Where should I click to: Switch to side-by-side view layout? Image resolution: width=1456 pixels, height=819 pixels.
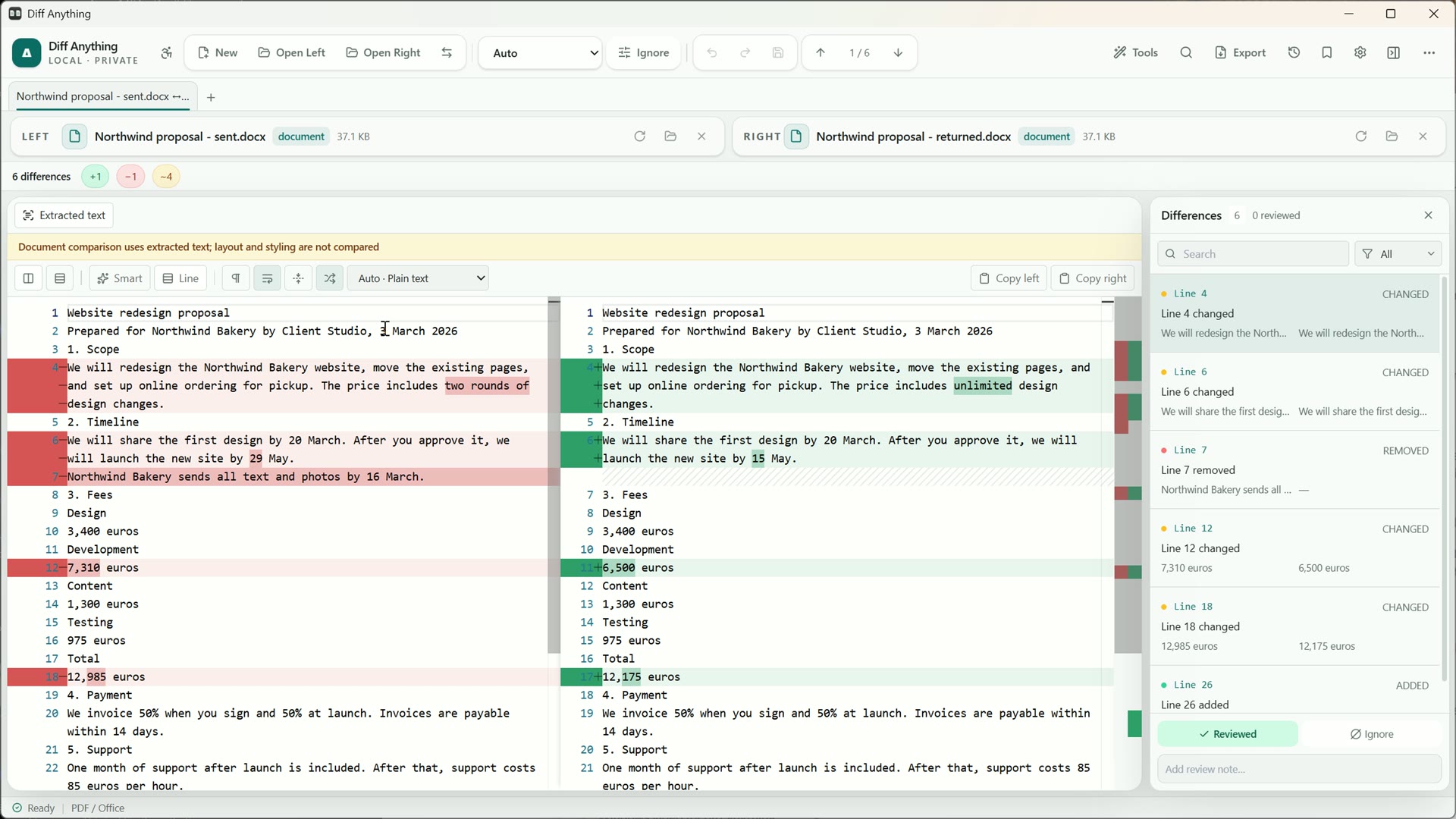(x=28, y=278)
